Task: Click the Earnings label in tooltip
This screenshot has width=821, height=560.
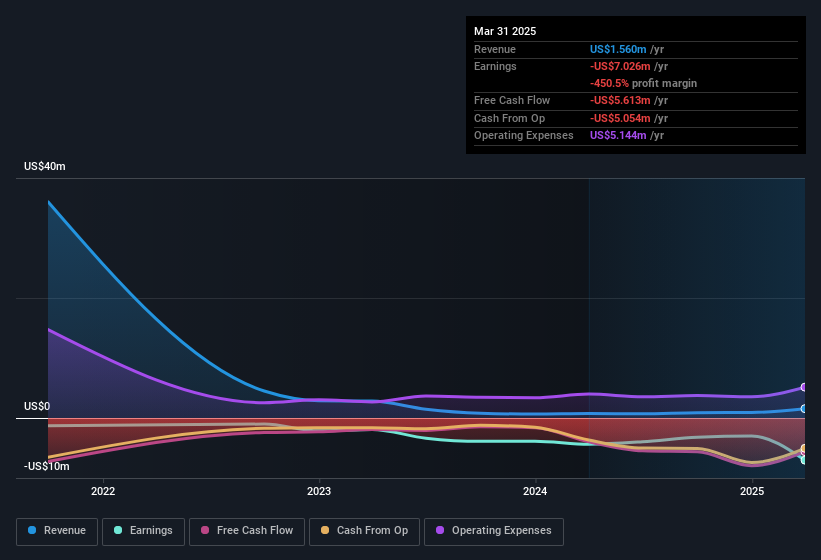Action: click(495, 66)
